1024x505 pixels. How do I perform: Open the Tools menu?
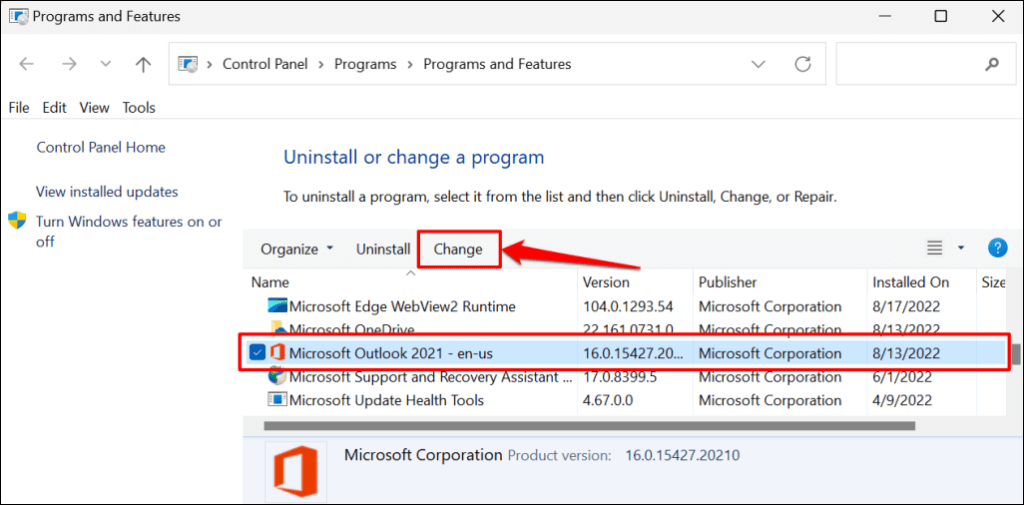pos(139,107)
